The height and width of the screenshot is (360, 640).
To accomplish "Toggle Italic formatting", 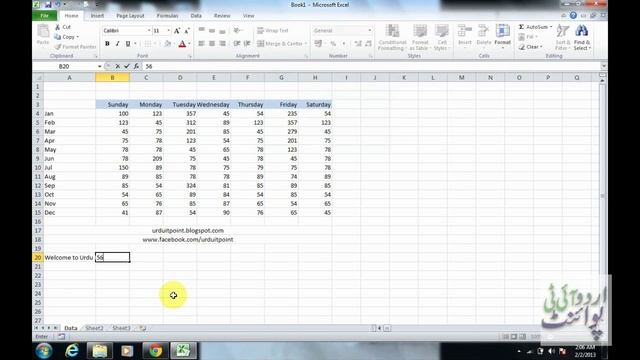I will (118, 44).
